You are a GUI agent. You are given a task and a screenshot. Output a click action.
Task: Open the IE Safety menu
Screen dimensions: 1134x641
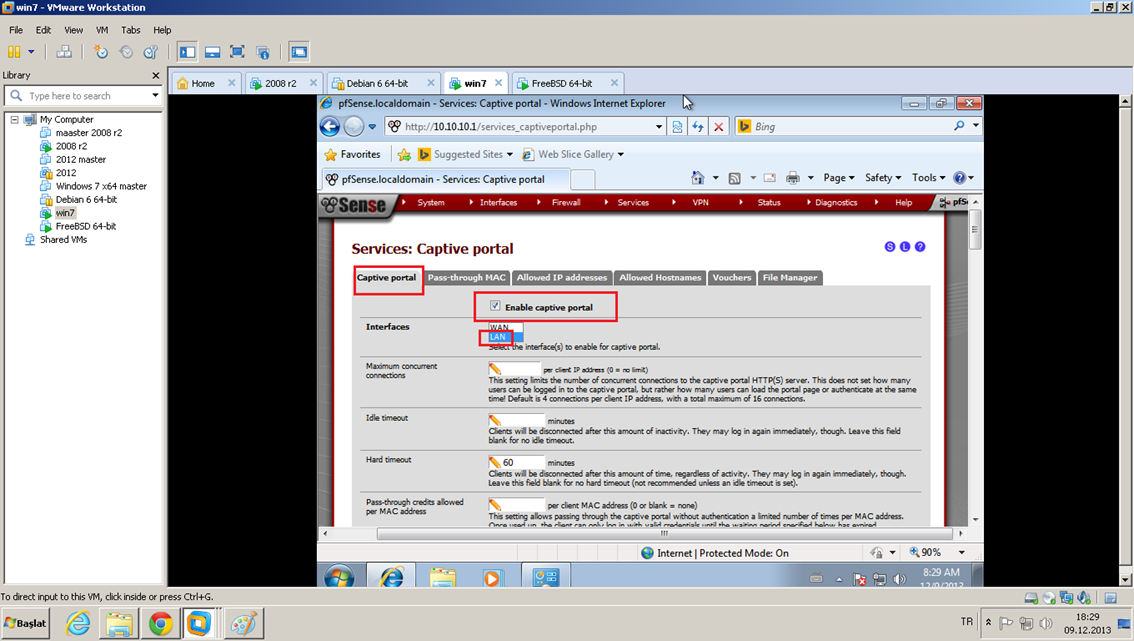883,178
